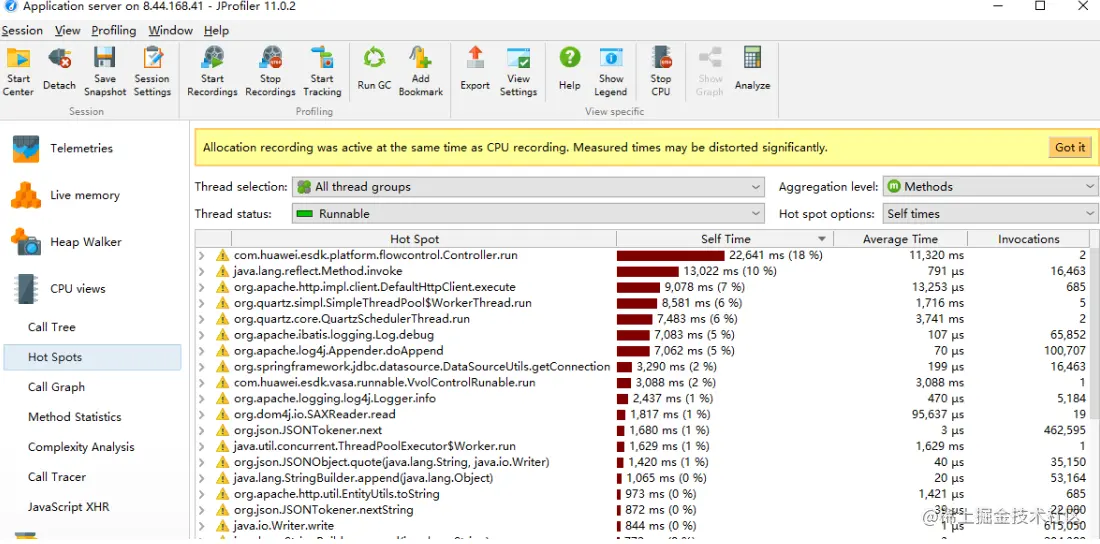This screenshot has width=1100, height=544.
Task: Expand the Controller.run hot spot row
Action: [x=202, y=256]
